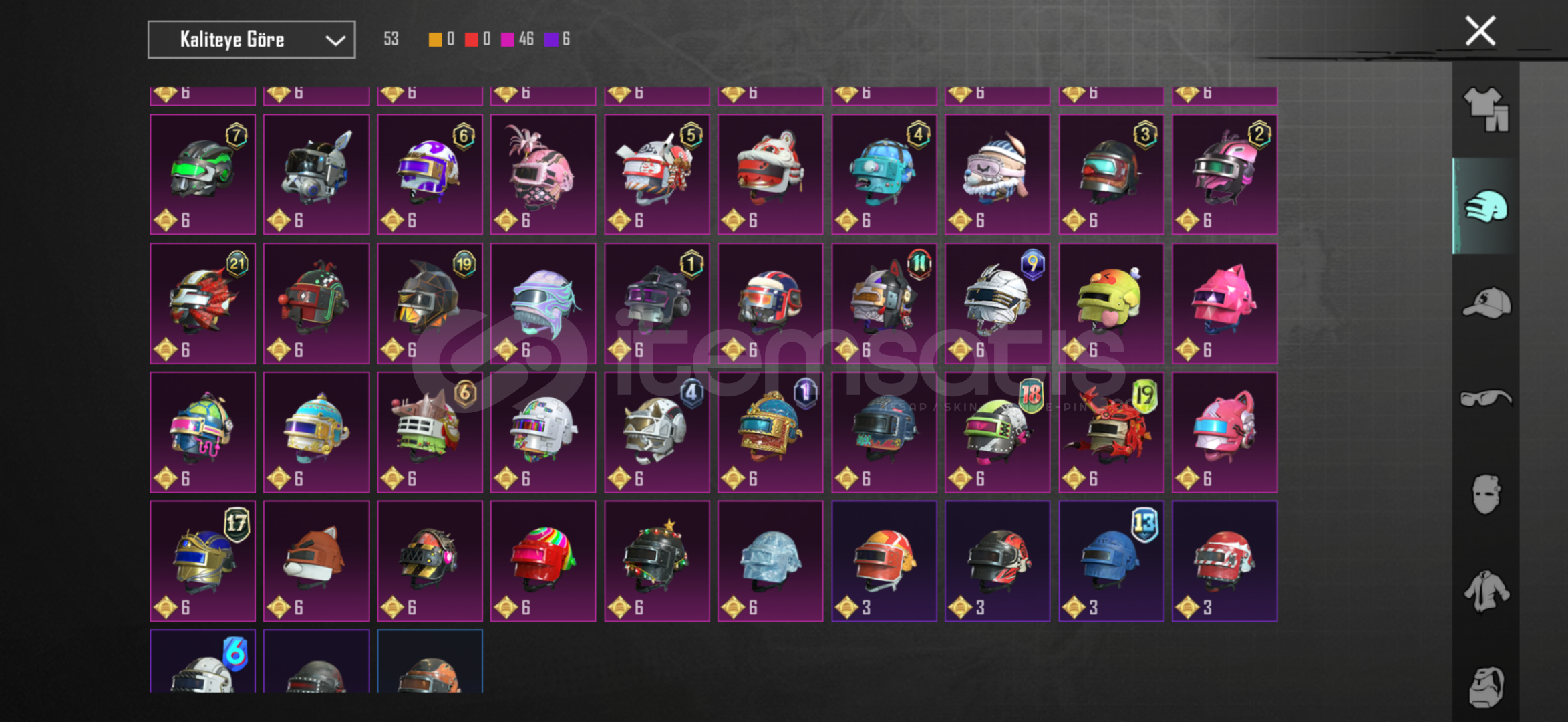
Task: Filter by red quality swatch
Action: click(471, 39)
